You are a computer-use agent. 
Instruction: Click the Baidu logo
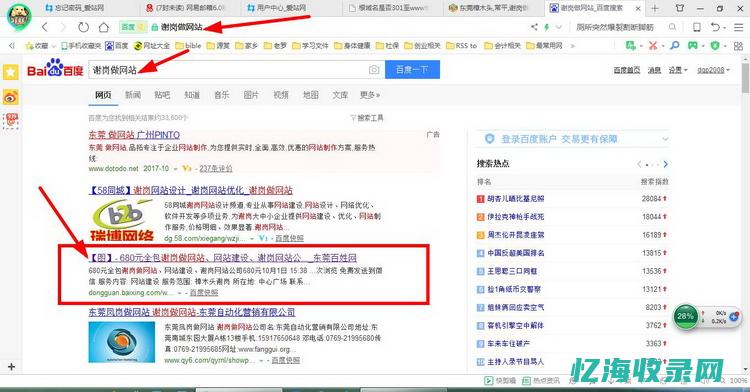click(55, 68)
